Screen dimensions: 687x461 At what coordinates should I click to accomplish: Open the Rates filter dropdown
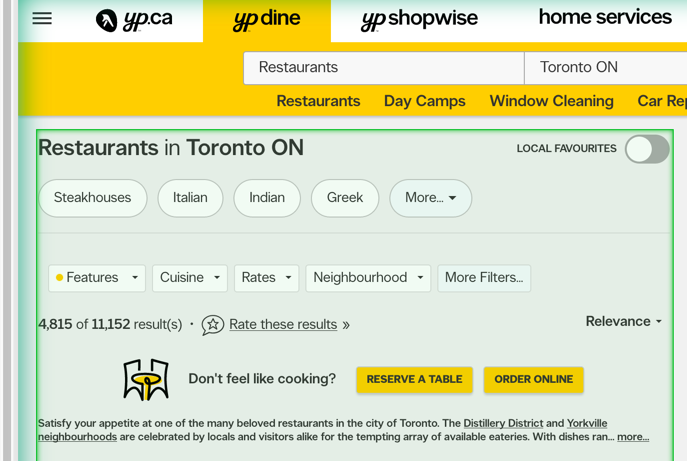point(266,278)
